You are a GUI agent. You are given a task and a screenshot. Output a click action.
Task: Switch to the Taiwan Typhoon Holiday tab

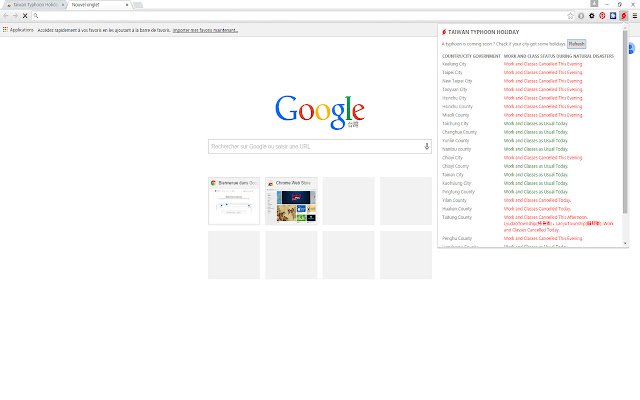(x=34, y=5)
